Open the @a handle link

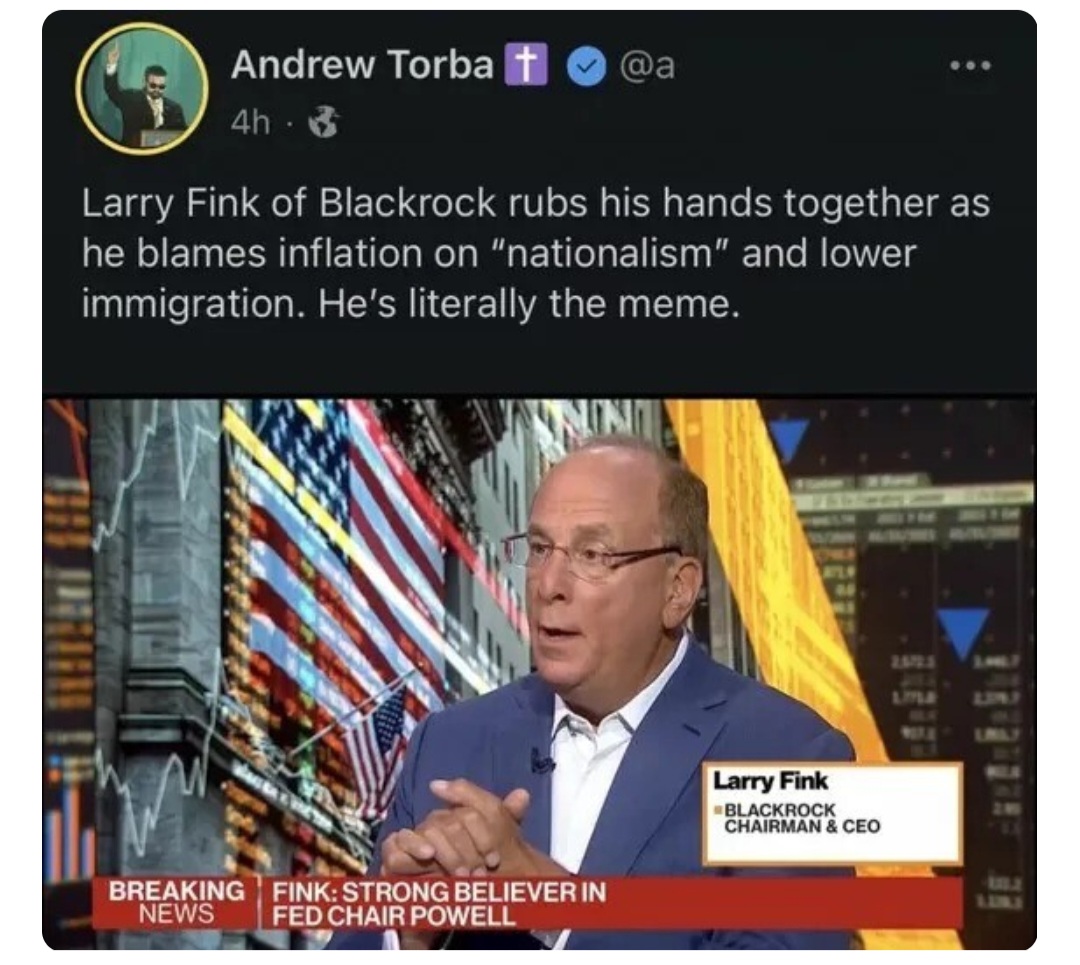click(x=647, y=65)
